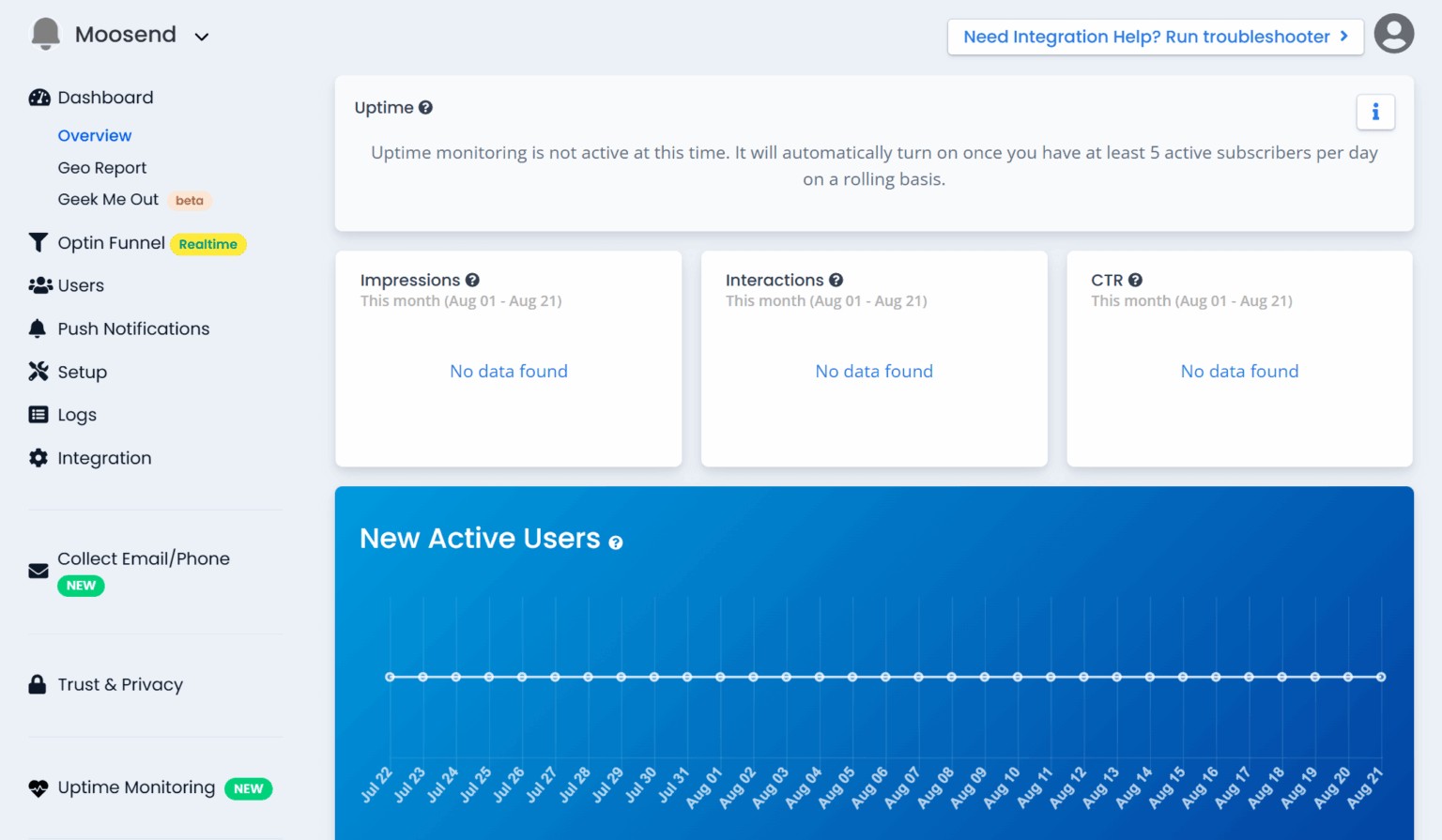Image resolution: width=1442 pixels, height=840 pixels.
Task: Click the Uptime Monitoring heart icon
Action: coord(38,787)
